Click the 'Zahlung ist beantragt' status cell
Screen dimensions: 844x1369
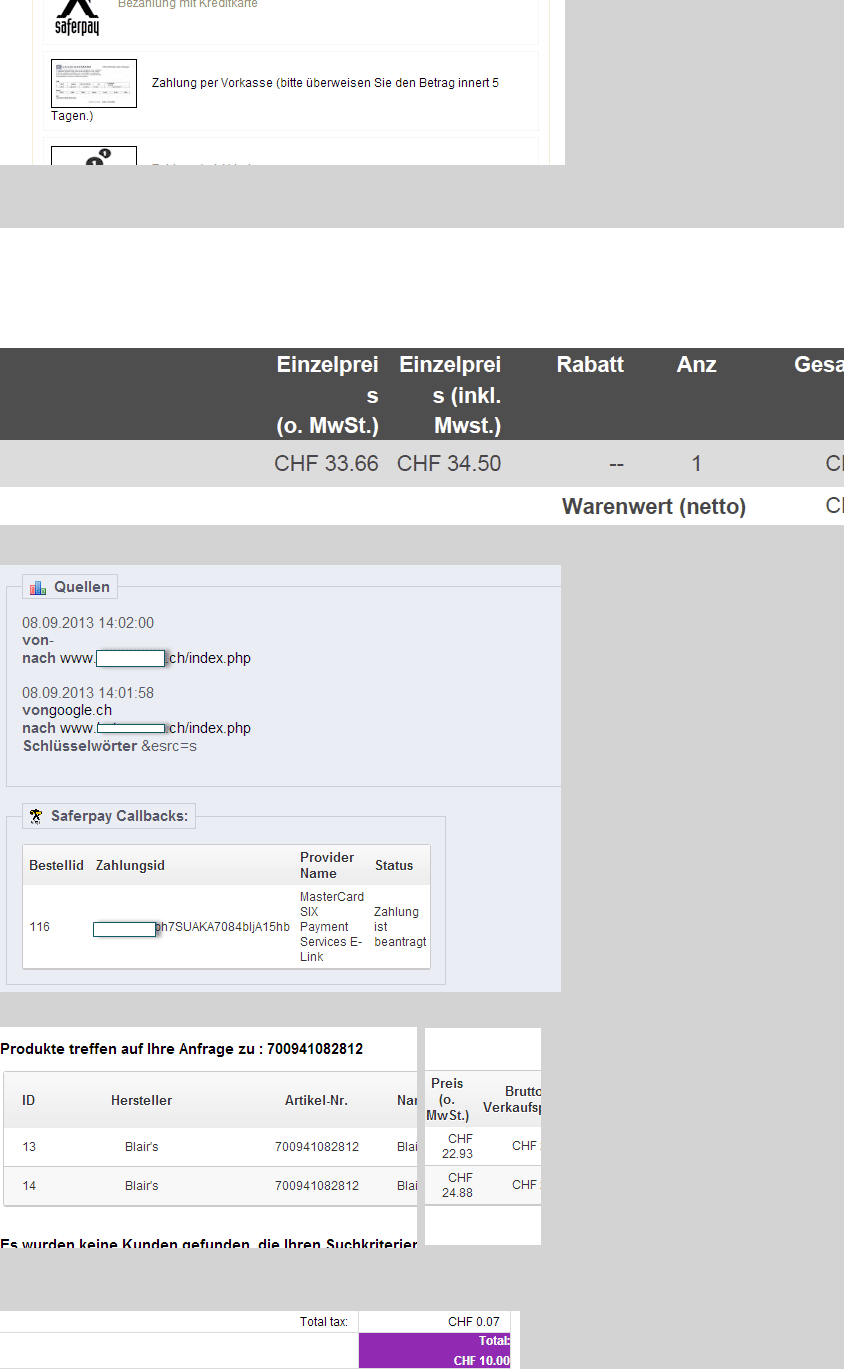[x=400, y=927]
